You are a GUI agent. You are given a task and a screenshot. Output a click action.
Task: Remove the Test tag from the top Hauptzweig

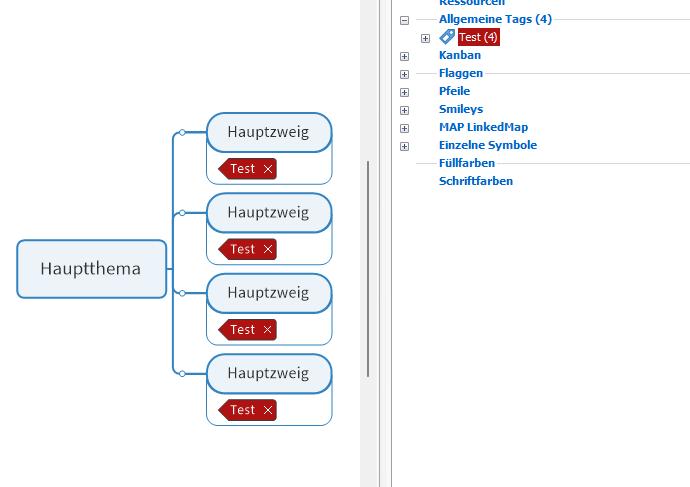pyautogui.click(x=267, y=169)
